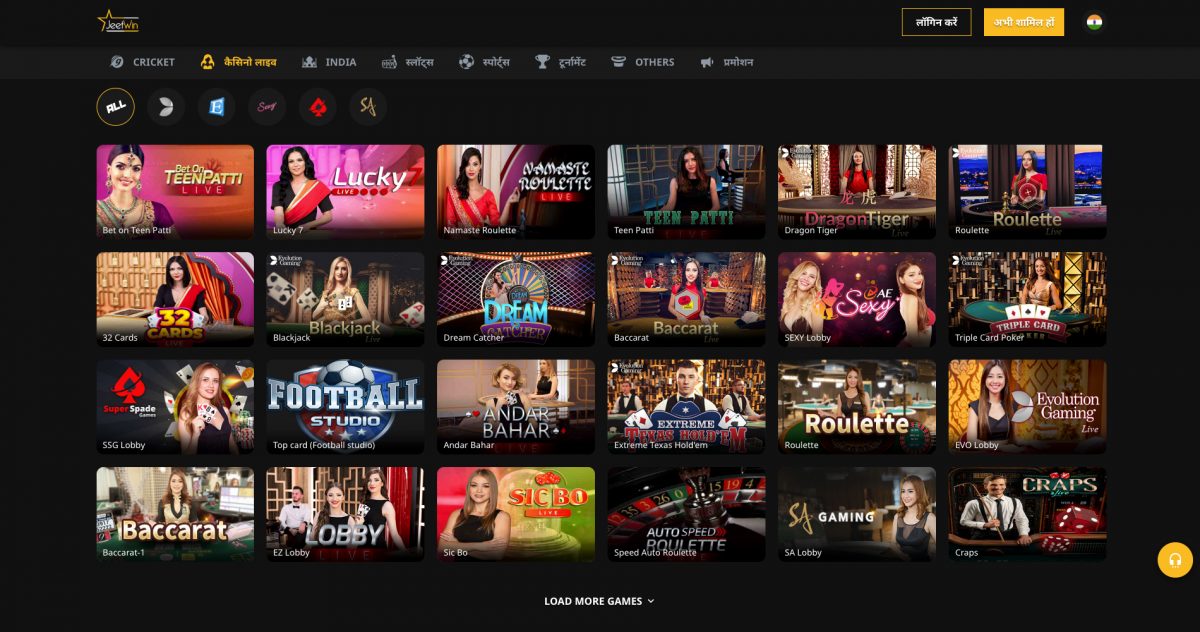Open Andar Bahar game
The height and width of the screenshot is (632, 1200).
coord(516,407)
